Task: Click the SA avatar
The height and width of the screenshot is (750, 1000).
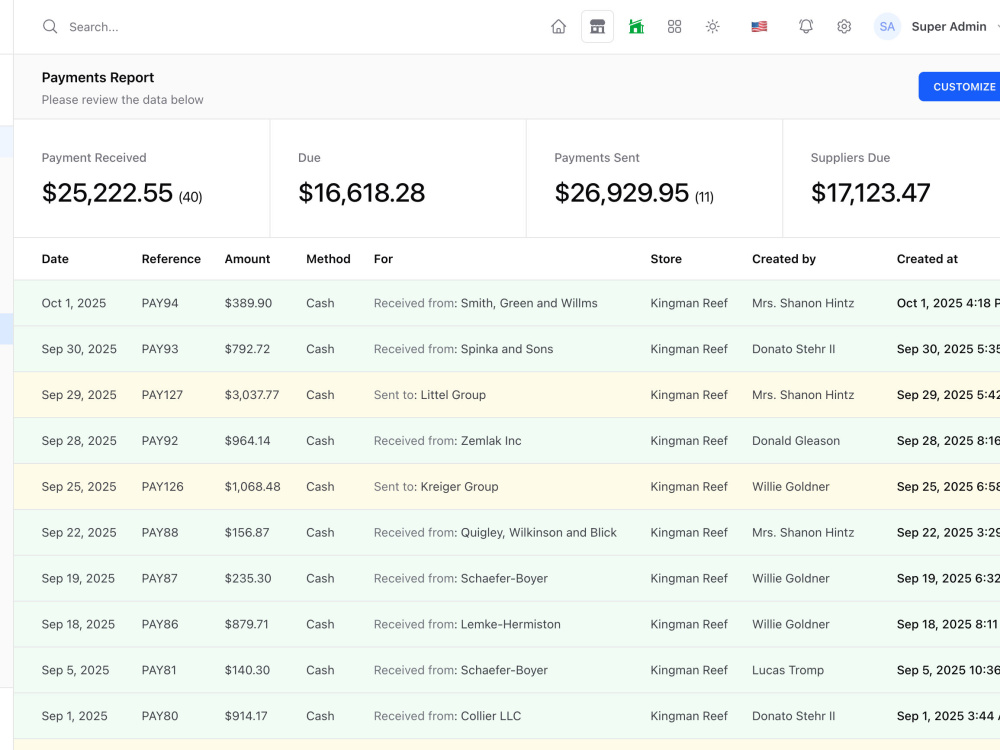Action: tap(886, 27)
